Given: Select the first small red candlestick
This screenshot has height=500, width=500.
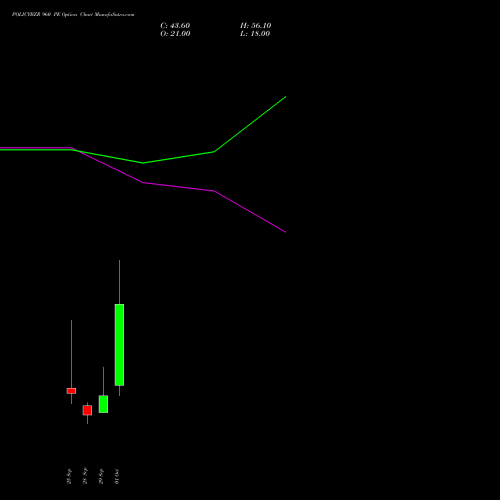Looking at the screenshot, I should [71, 391].
